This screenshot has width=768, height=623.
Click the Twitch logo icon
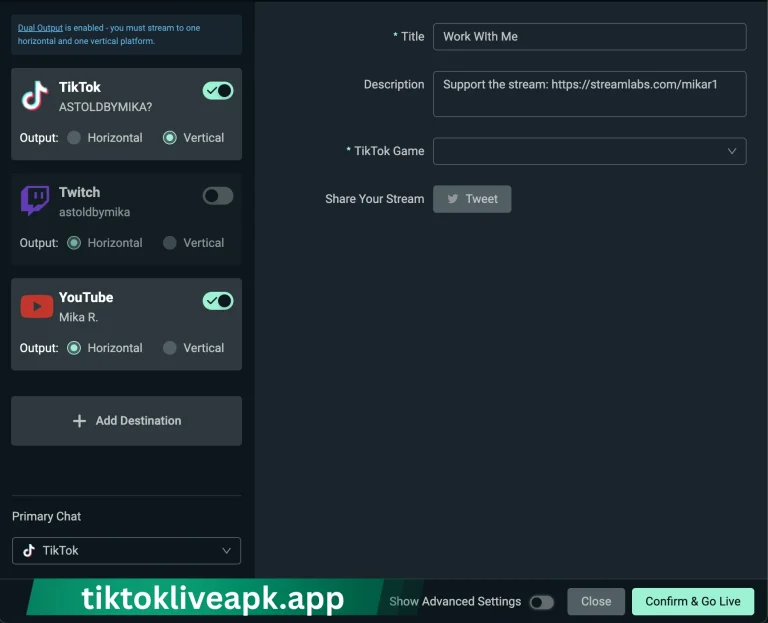(x=35, y=200)
